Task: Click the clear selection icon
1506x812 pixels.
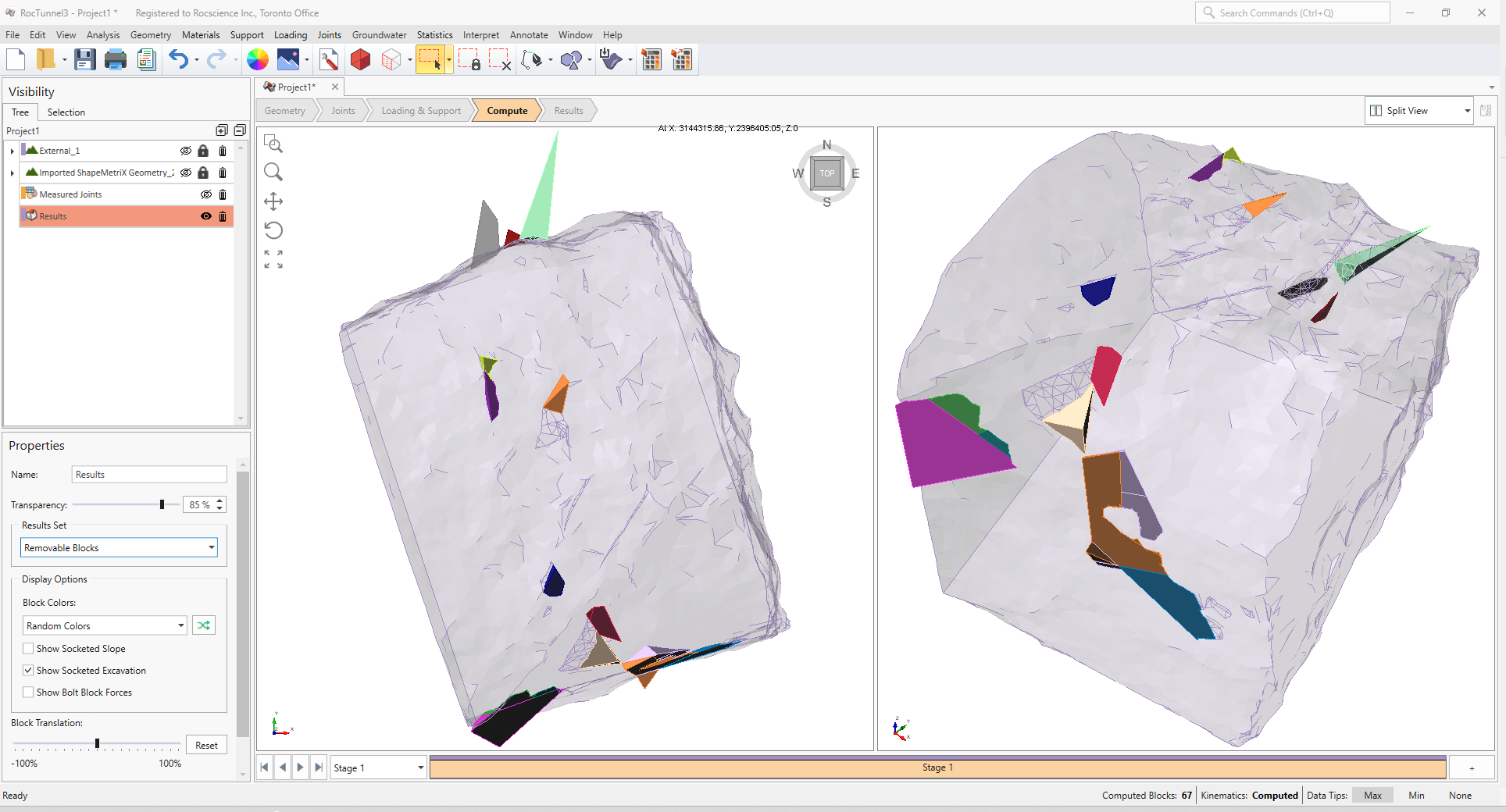Action: [x=500, y=59]
